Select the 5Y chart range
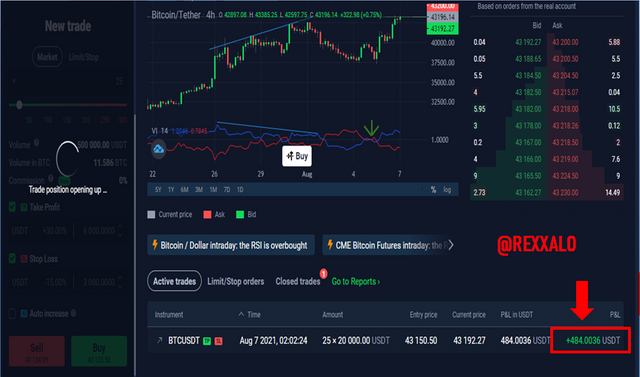This screenshot has height=377, width=640. pyautogui.click(x=158, y=190)
